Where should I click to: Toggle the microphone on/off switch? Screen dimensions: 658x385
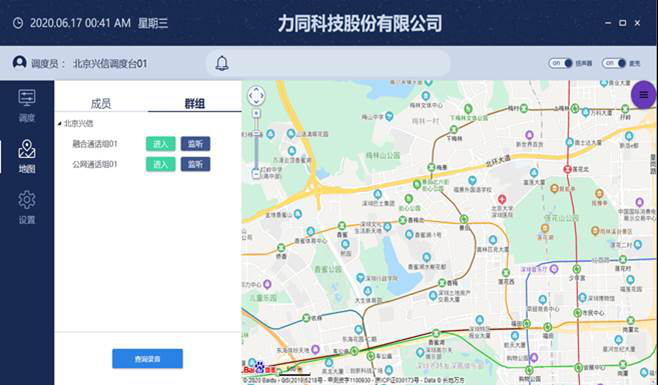point(614,63)
